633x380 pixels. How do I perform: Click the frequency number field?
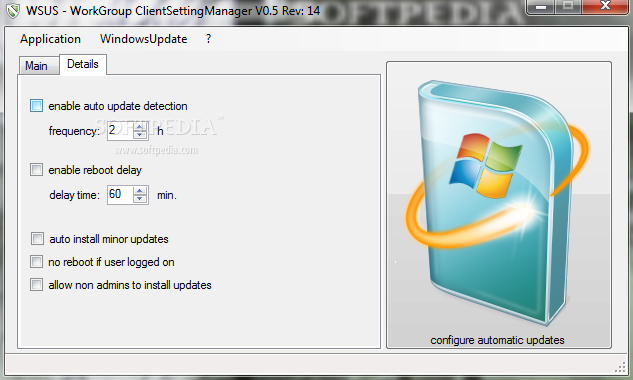click(x=121, y=130)
